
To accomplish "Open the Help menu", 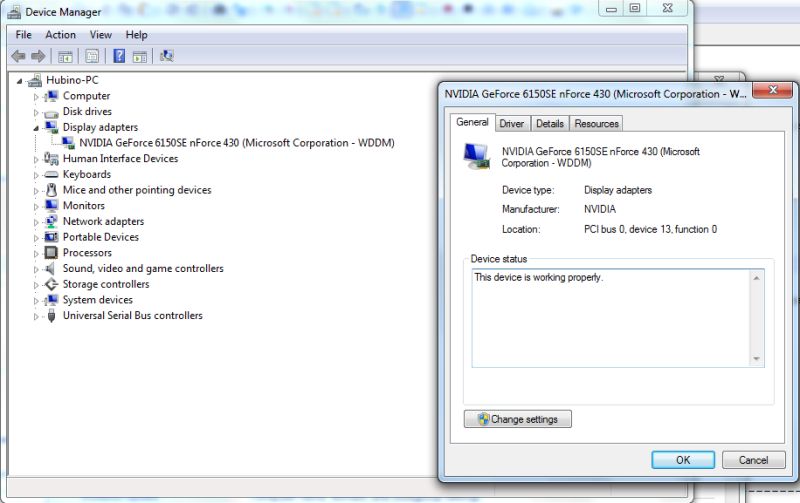I will click(136, 35).
